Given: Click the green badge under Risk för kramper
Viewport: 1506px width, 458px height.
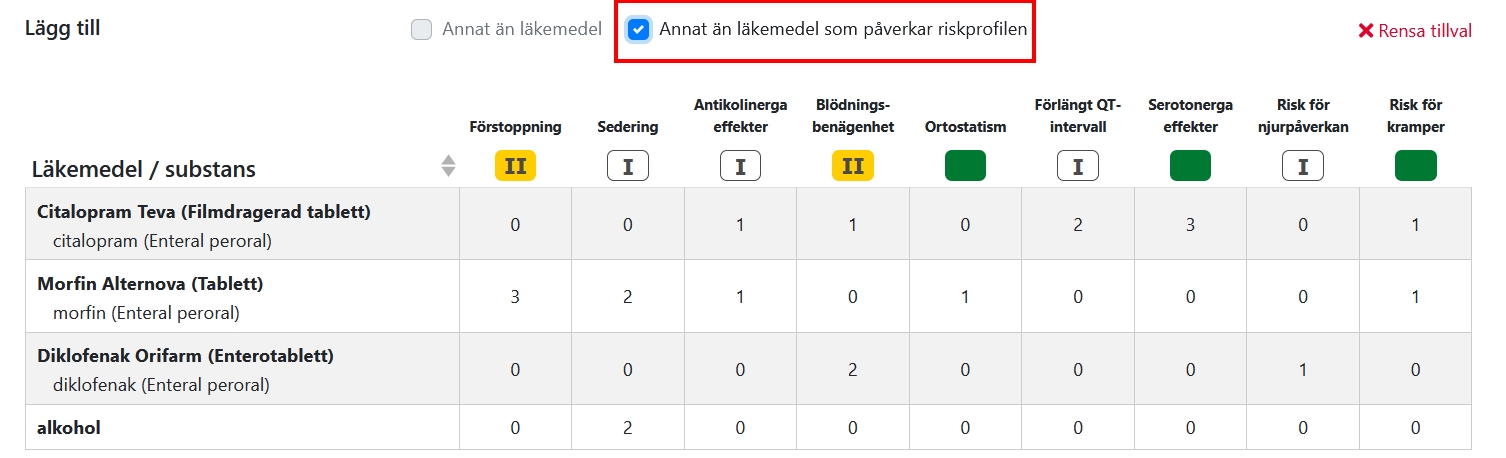Looking at the screenshot, I should click(x=1415, y=166).
